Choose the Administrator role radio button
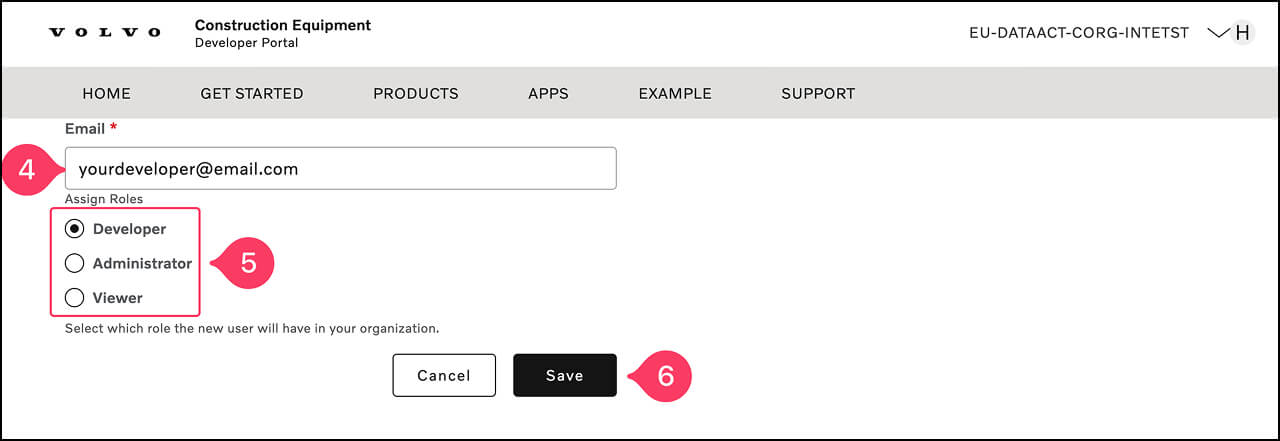This screenshot has height=441, width=1280. coord(74,264)
